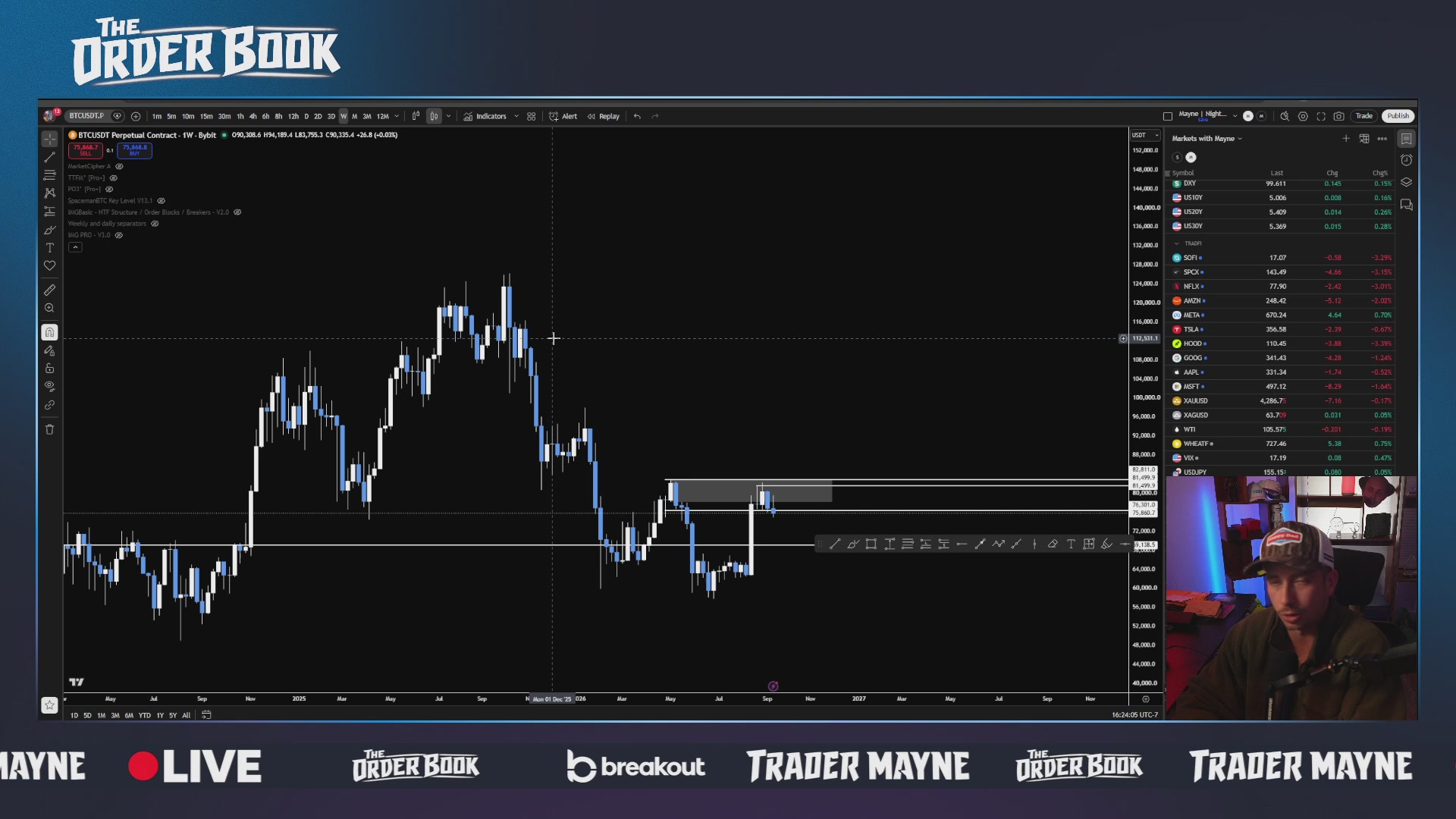Image resolution: width=1456 pixels, height=819 pixels.
Task: Click the compare or add symbol plus icon
Action: pos(136,116)
